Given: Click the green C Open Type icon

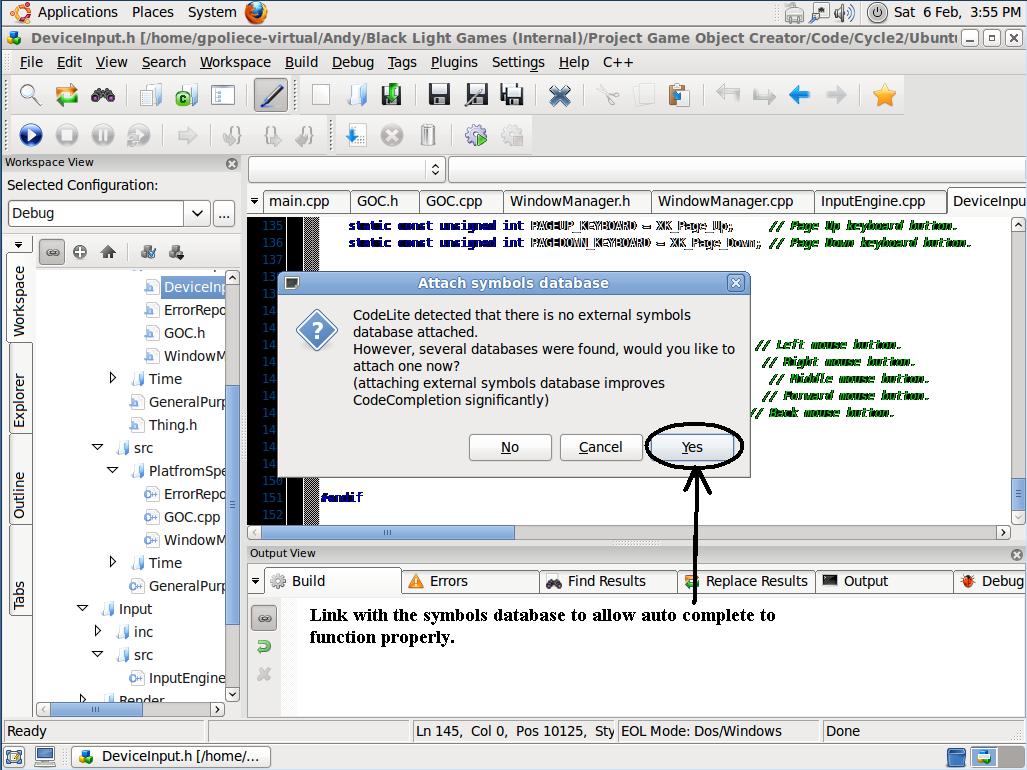Looking at the screenshot, I should pyautogui.click(x=186, y=96).
